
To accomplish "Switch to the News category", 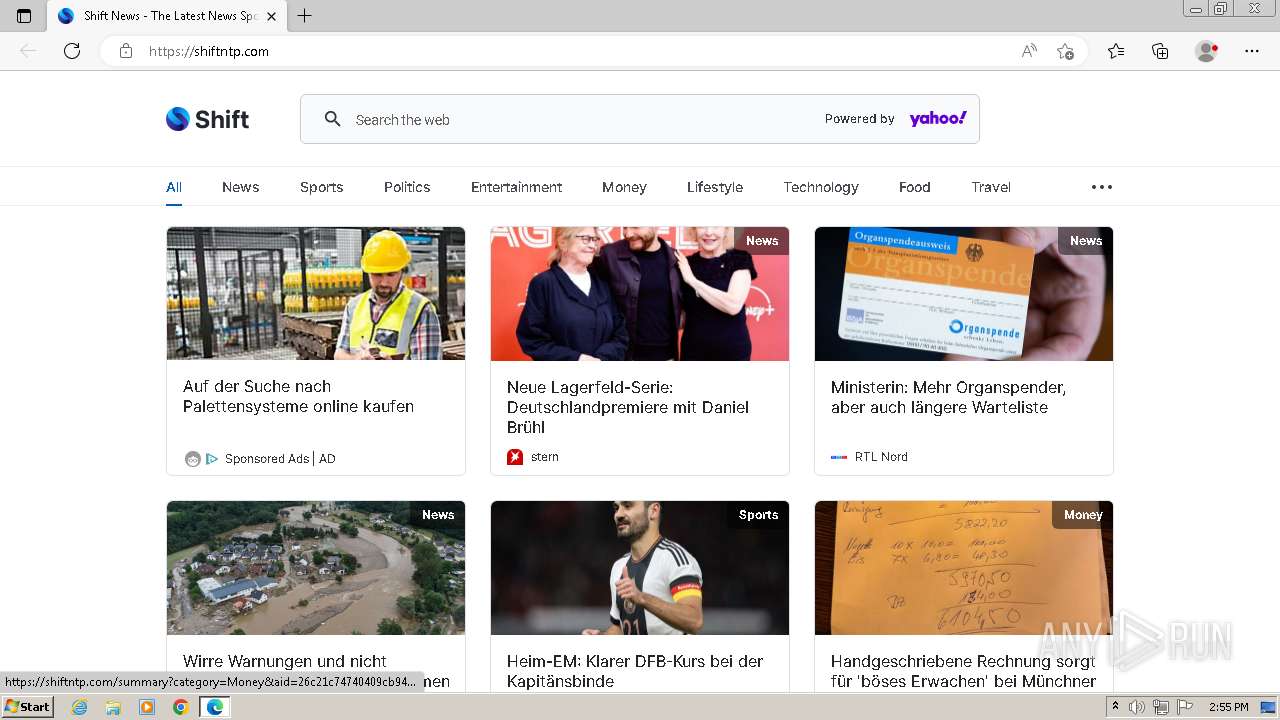I will (240, 187).
